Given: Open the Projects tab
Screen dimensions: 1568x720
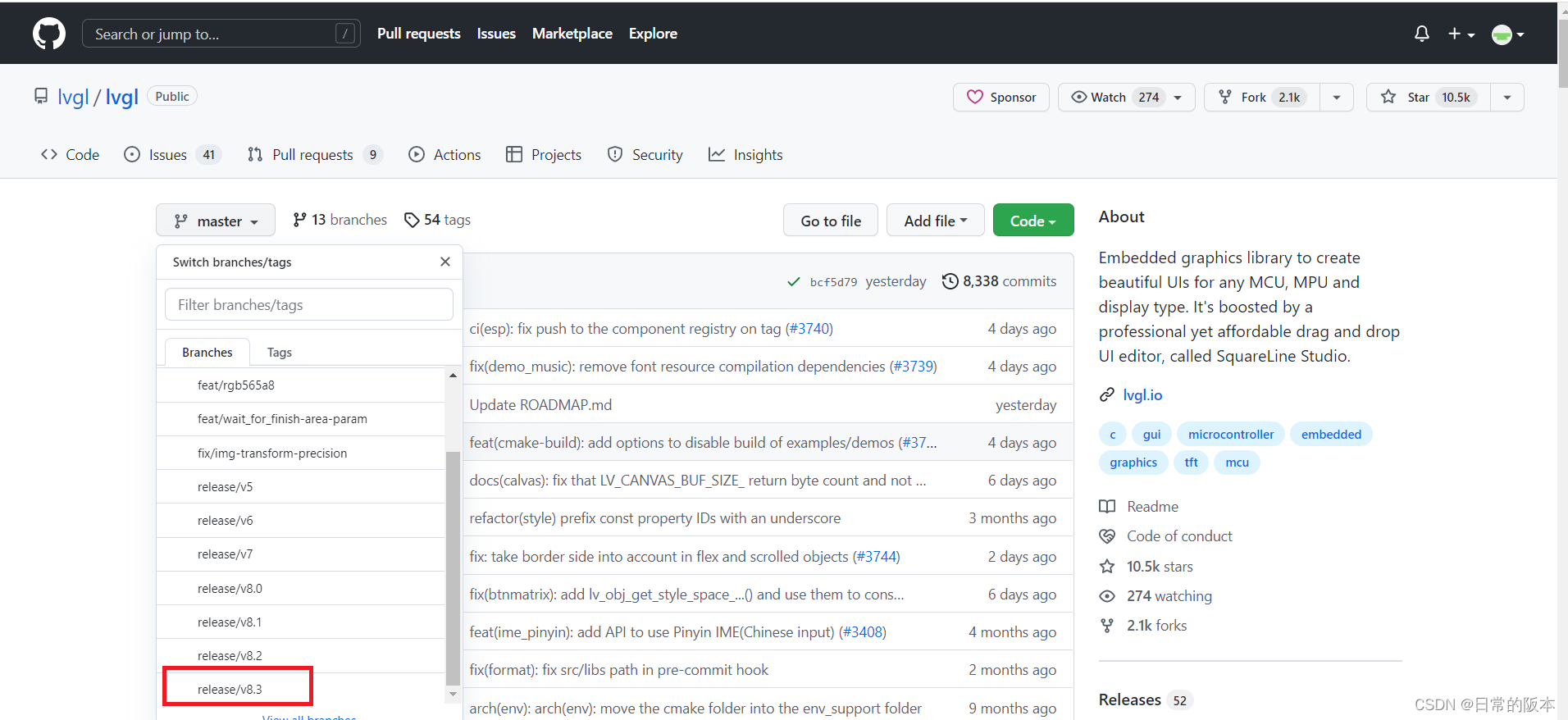Looking at the screenshot, I should [x=544, y=154].
